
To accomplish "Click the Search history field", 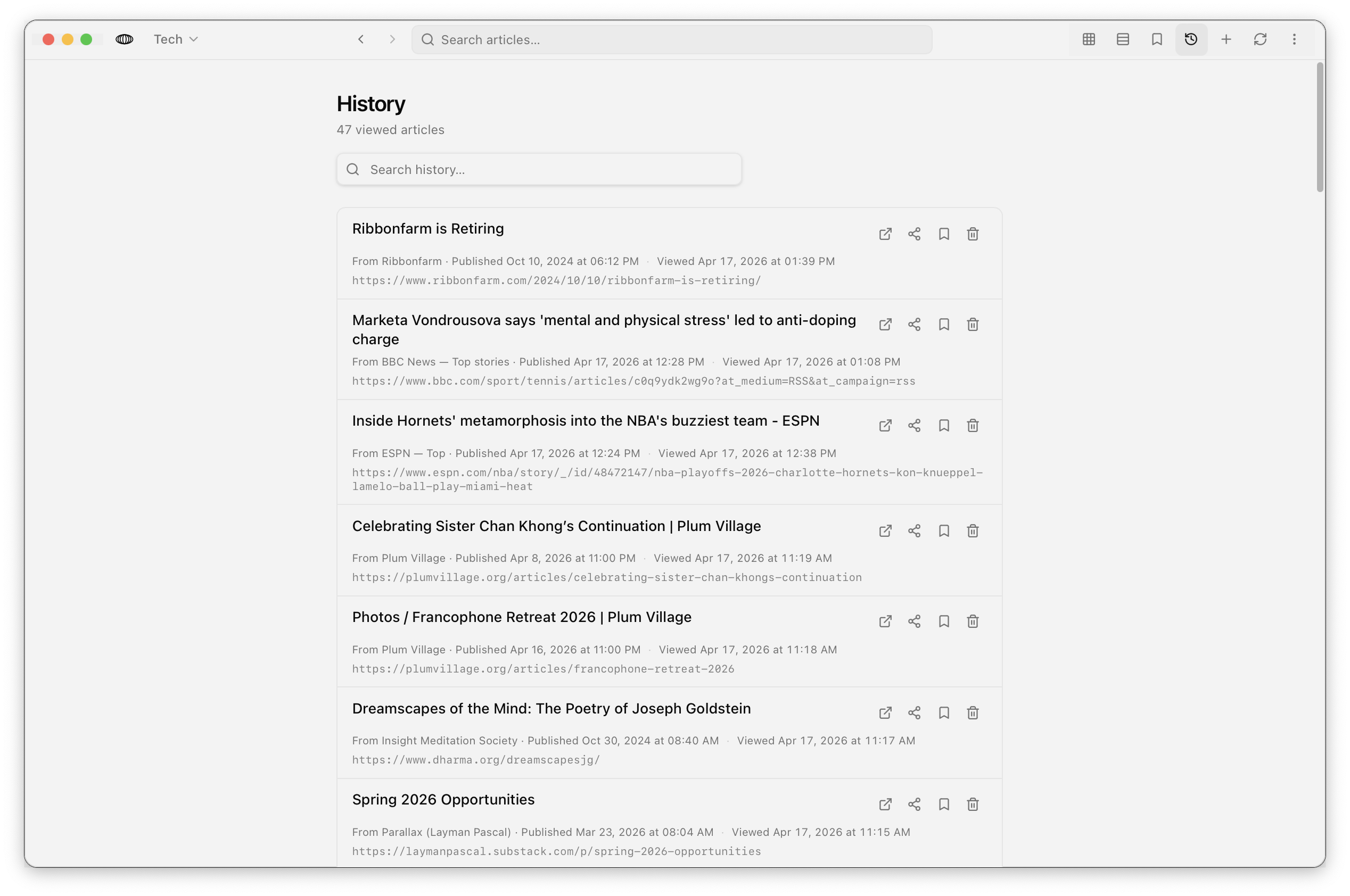I will (x=539, y=169).
